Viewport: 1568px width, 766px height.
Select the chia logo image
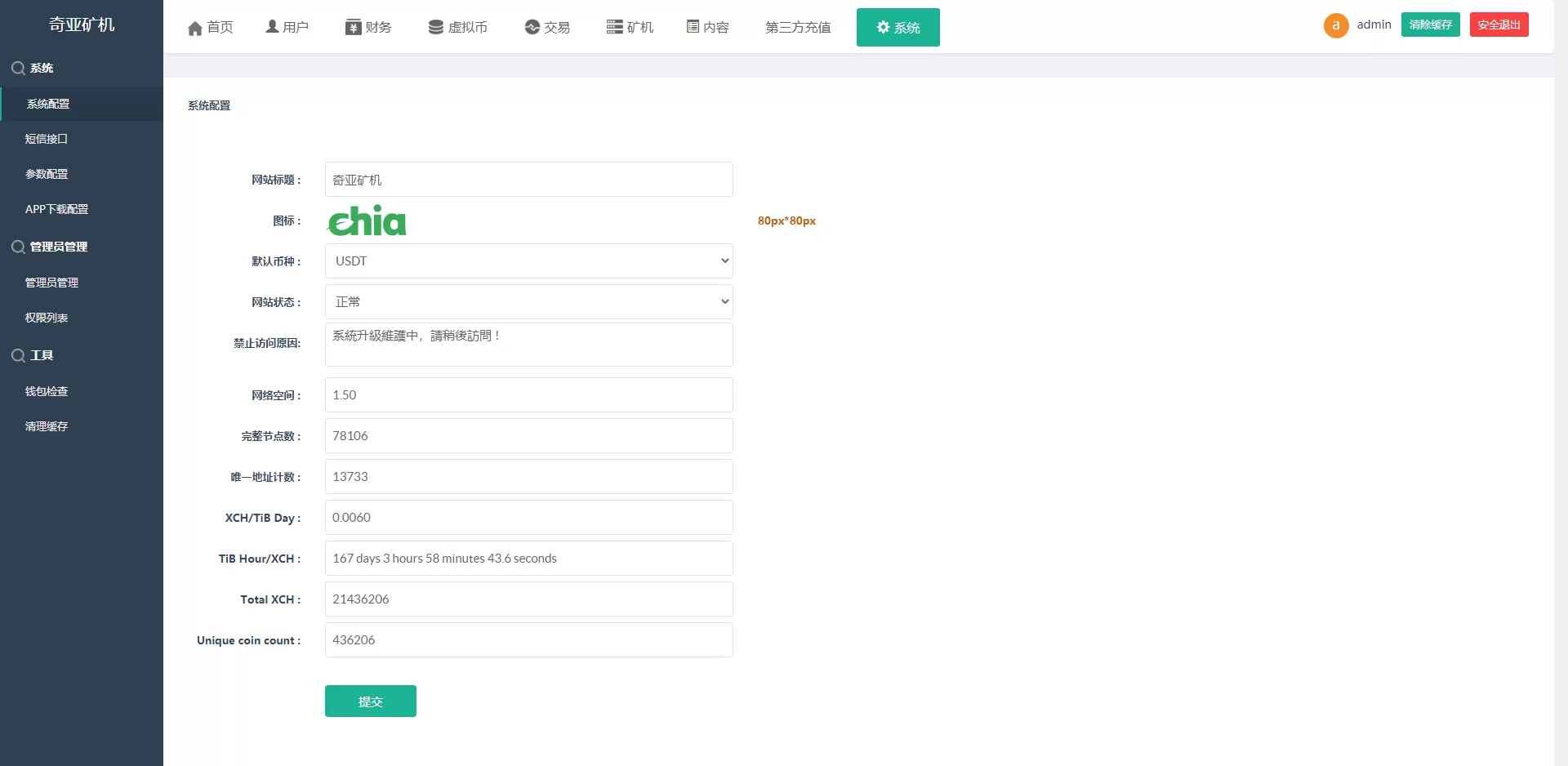[x=367, y=220]
